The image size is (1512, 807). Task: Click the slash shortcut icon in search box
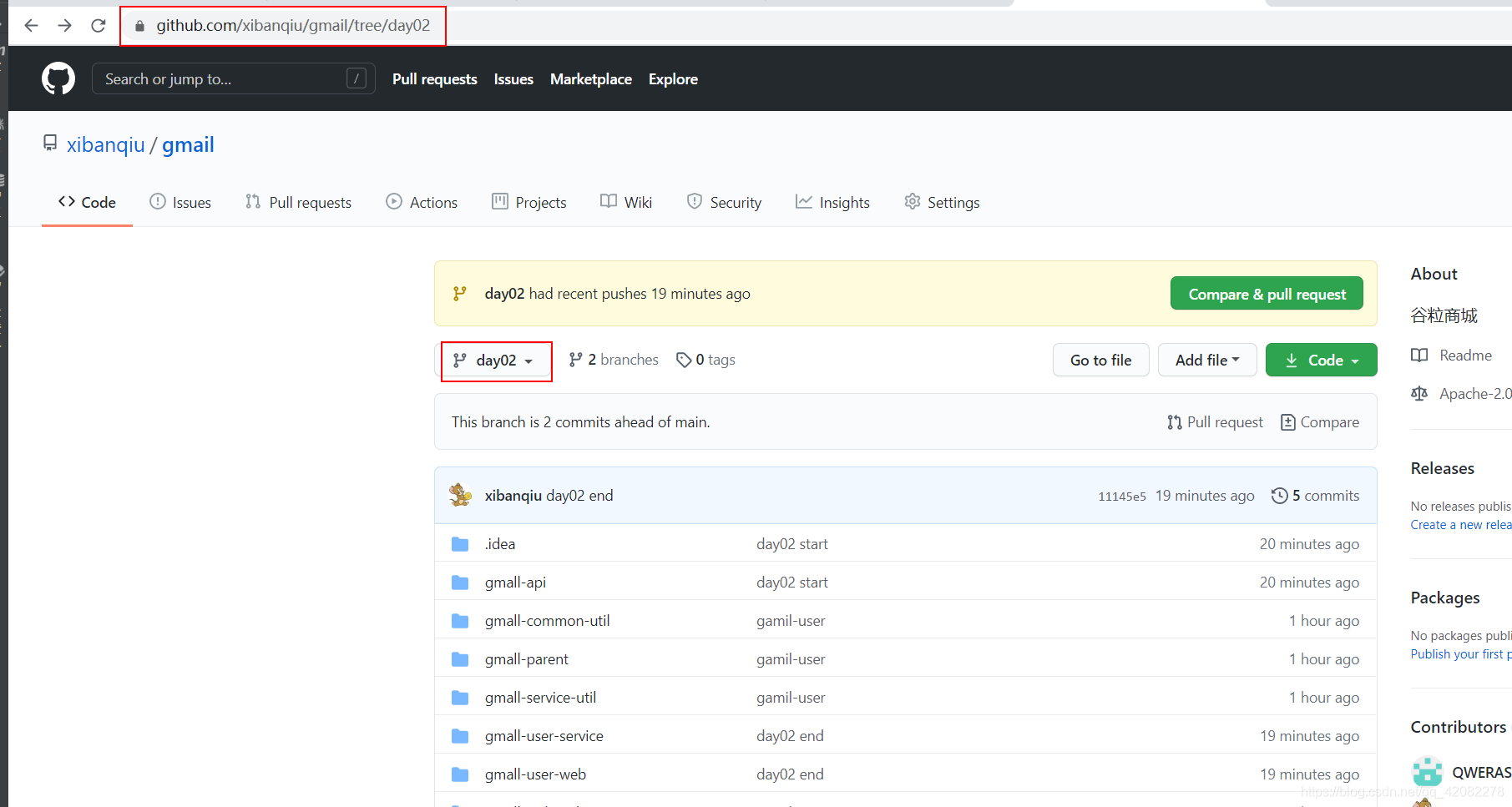(357, 78)
